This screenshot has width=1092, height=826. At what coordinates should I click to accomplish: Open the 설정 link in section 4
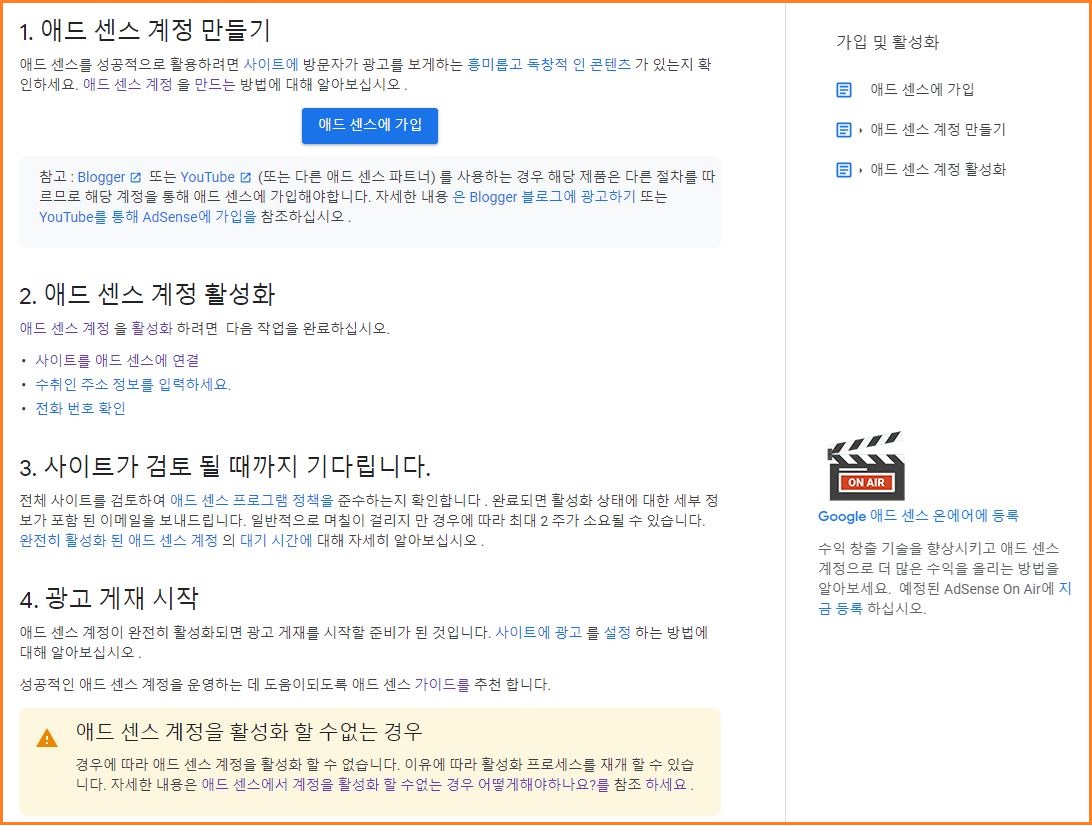click(x=616, y=632)
